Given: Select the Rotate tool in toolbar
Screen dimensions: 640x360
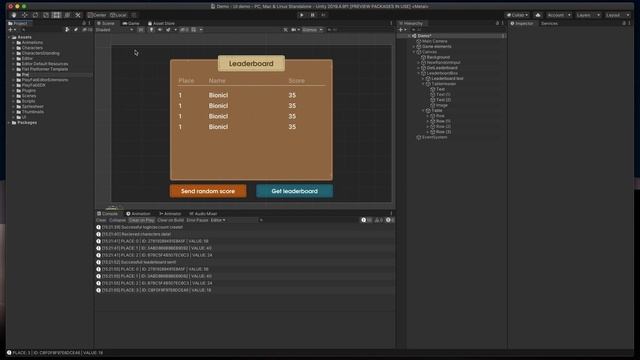Looking at the screenshot, I should tap(35, 15).
